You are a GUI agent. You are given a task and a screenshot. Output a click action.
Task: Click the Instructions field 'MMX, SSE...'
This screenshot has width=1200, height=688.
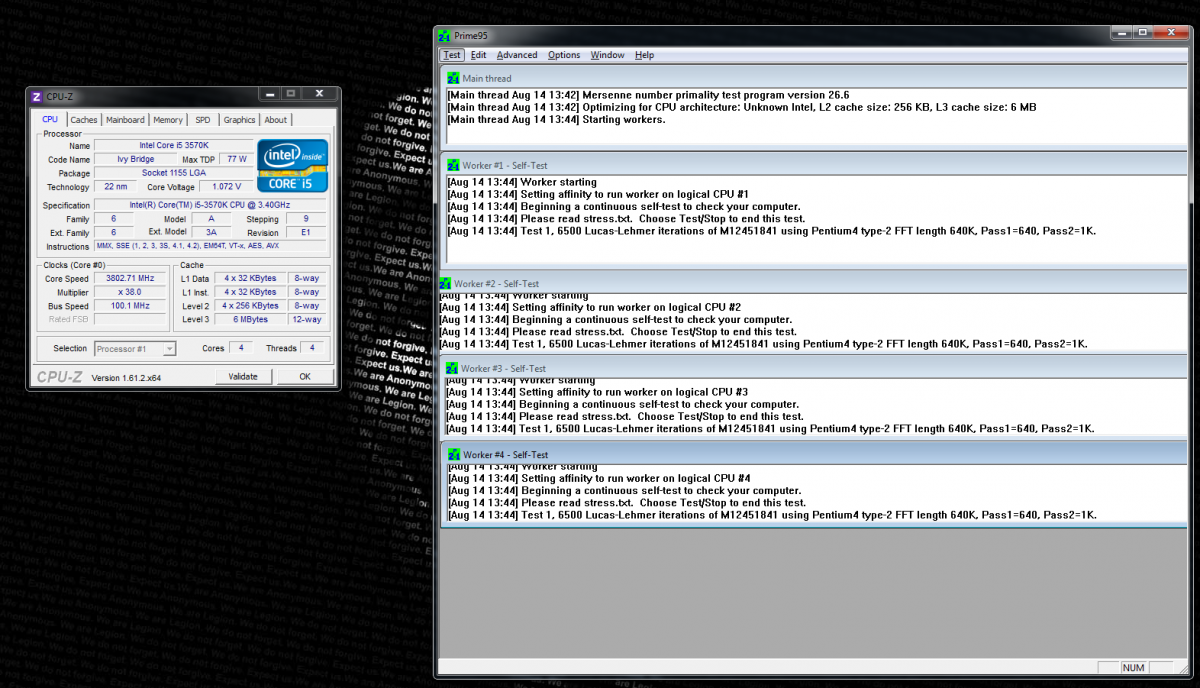(x=210, y=246)
